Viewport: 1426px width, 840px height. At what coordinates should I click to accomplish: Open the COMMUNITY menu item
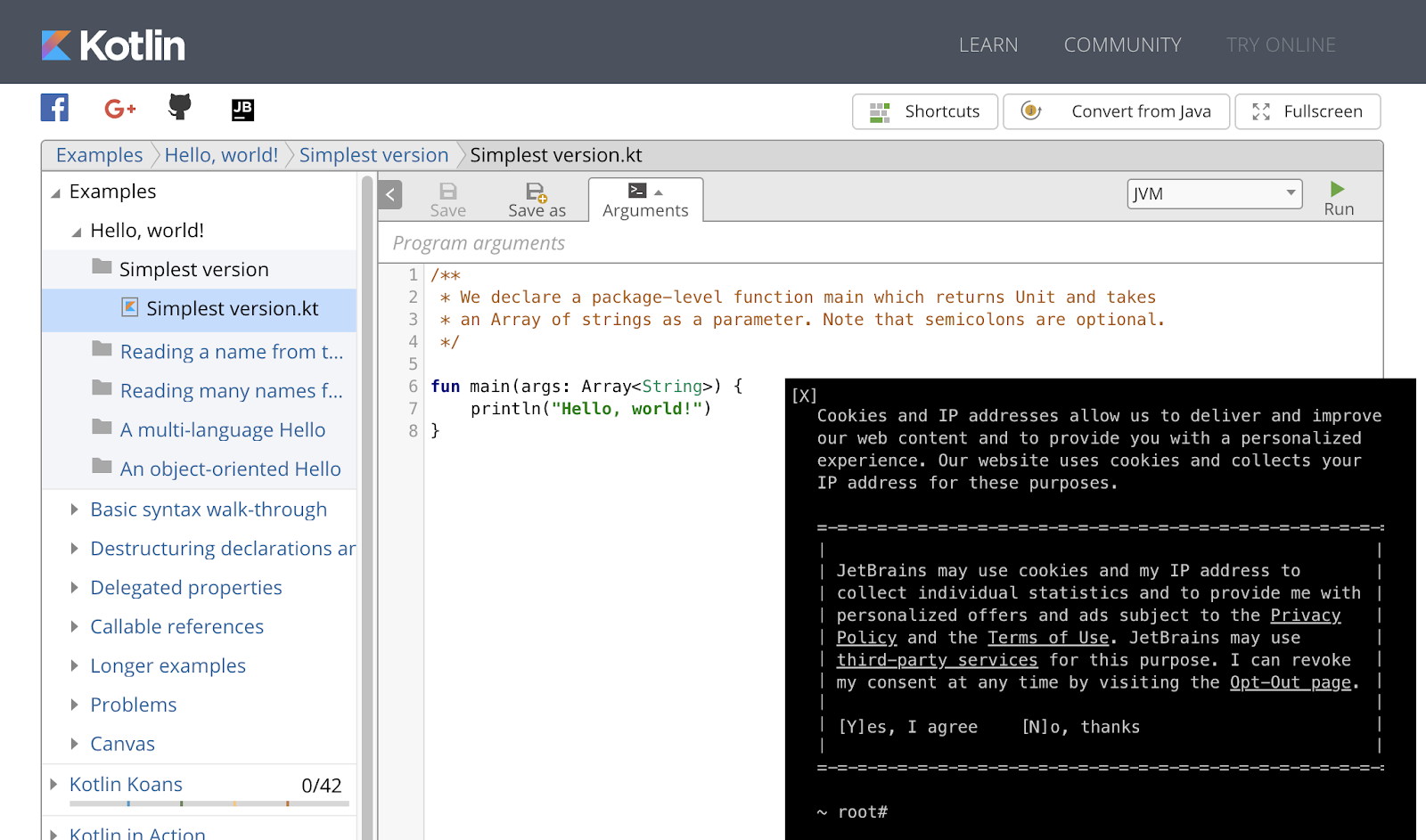click(x=1122, y=45)
